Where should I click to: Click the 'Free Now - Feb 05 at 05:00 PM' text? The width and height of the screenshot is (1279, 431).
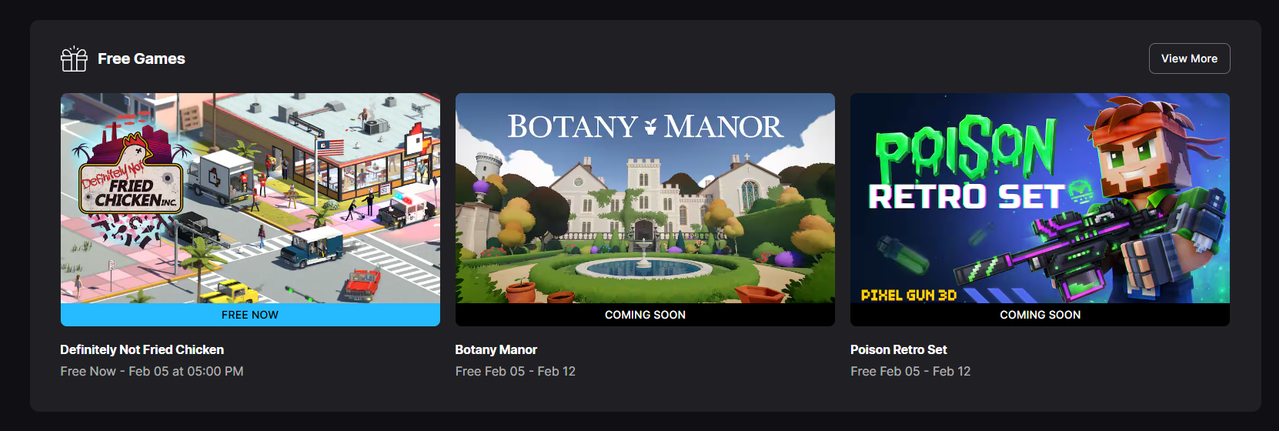(x=152, y=371)
